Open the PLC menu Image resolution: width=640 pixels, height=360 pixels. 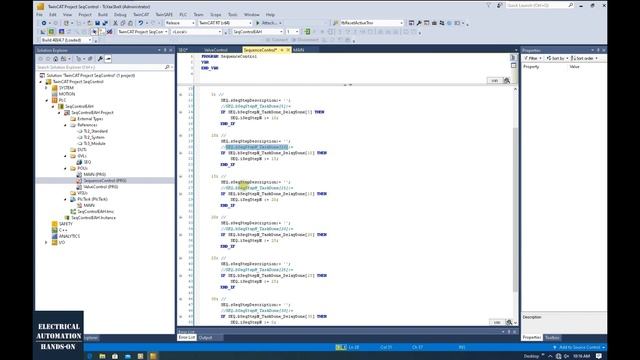(183, 15)
